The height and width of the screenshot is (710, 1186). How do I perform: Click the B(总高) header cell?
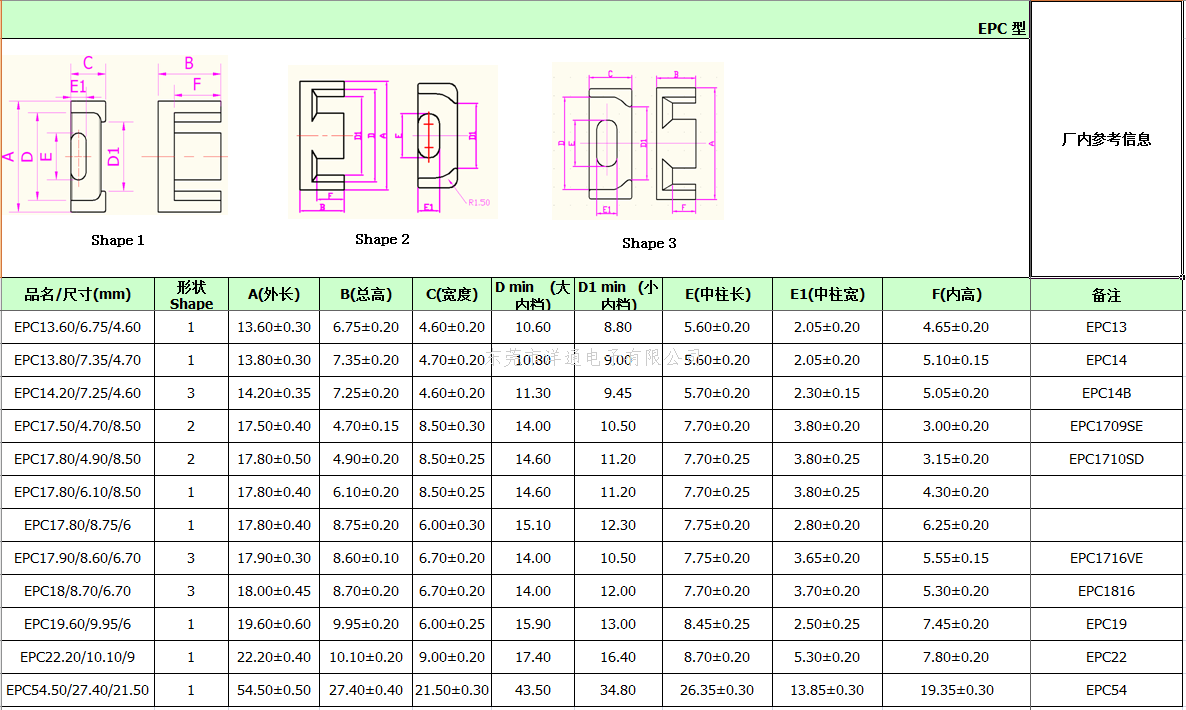click(x=366, y=295)
